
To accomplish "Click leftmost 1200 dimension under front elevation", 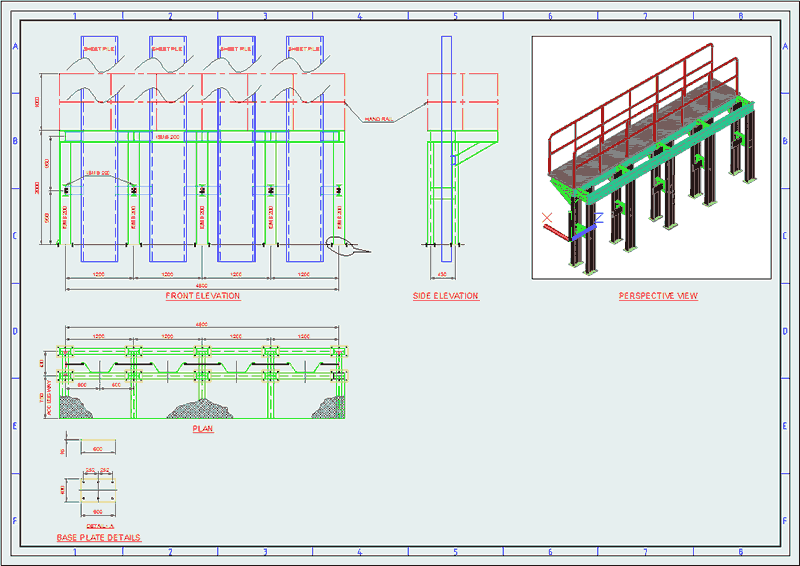I will (x=99, y=275).
